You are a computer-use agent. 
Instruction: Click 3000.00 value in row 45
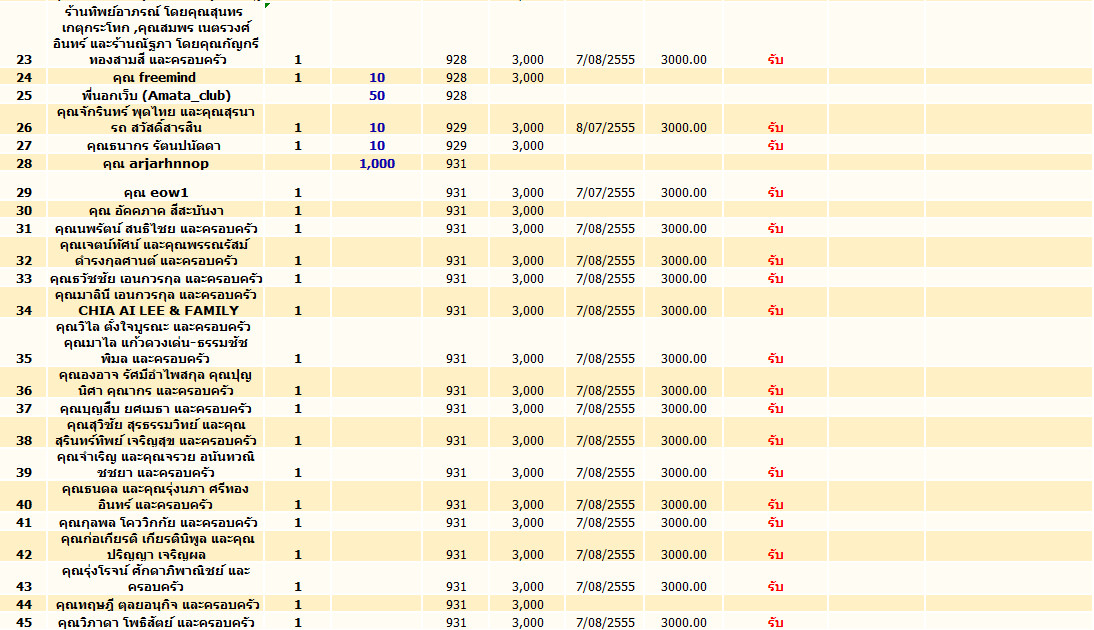pos(684,622)
